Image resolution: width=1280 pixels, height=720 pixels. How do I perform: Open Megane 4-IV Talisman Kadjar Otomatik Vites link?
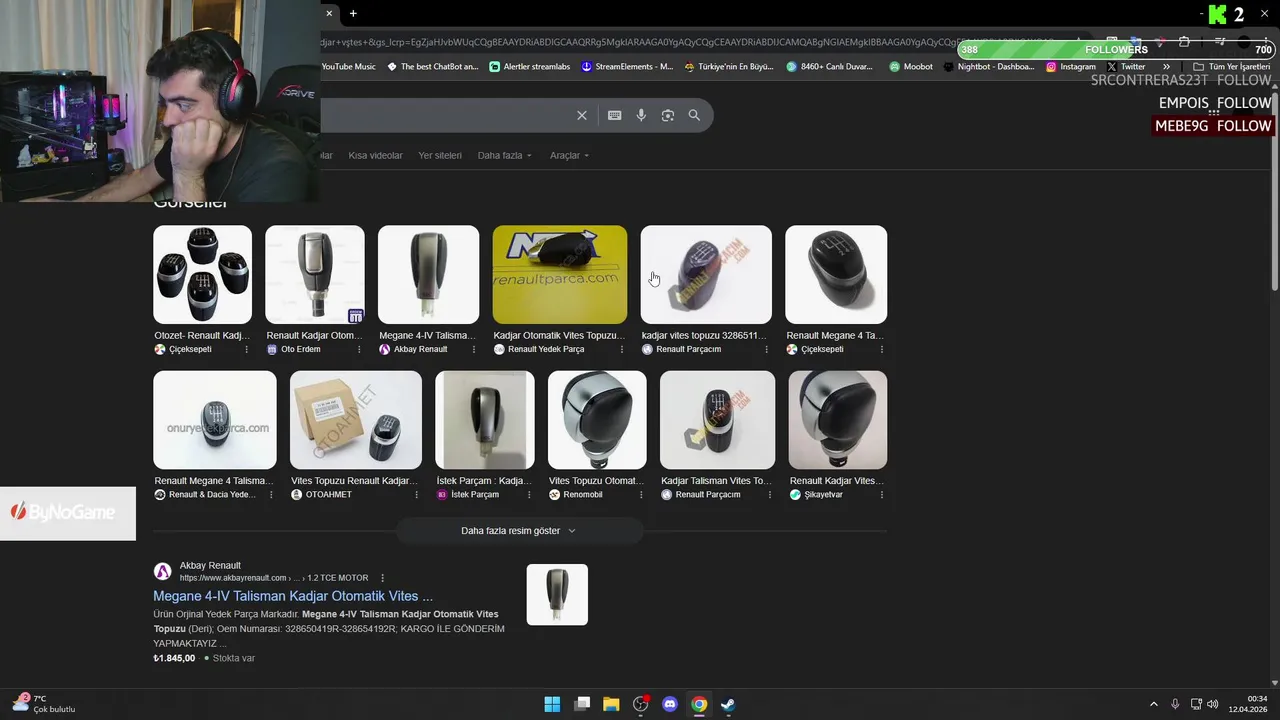(x=293, y=596)
